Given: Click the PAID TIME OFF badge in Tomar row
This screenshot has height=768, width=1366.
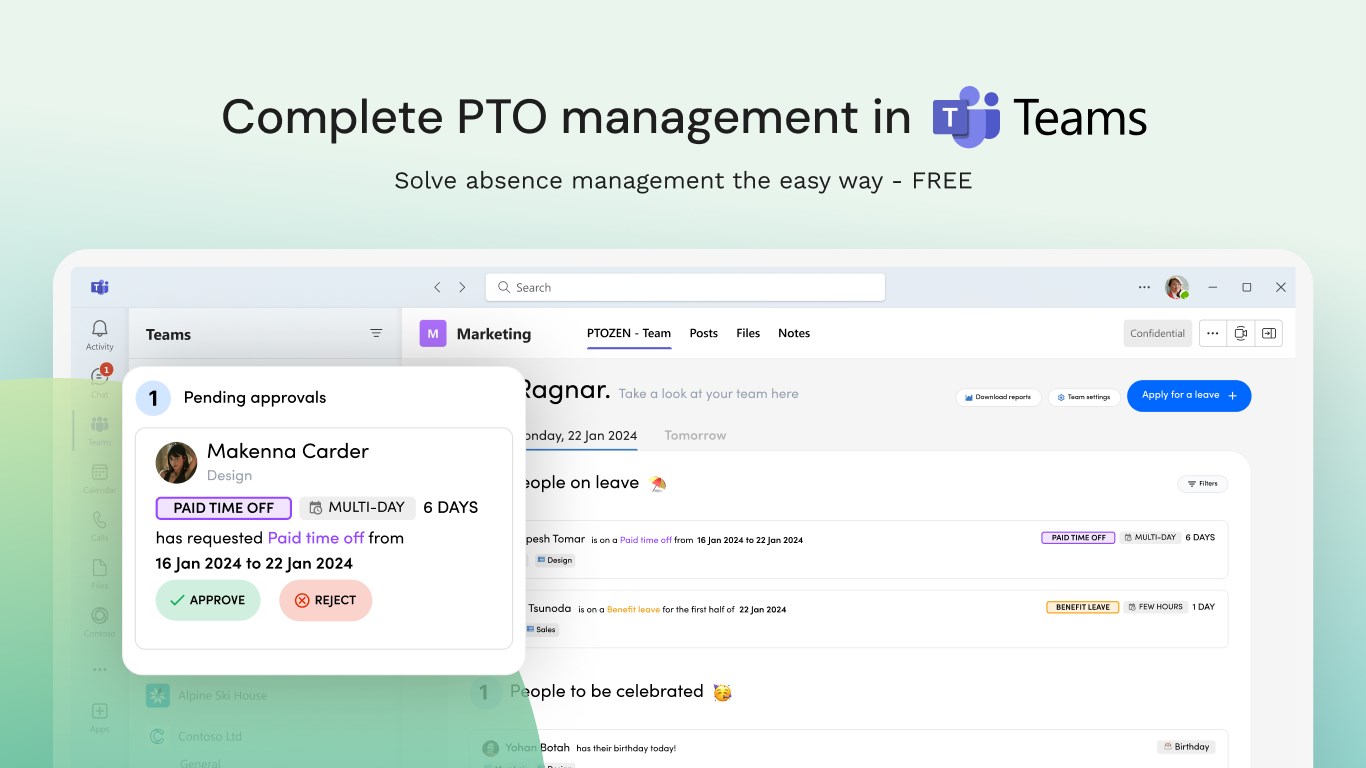Looking at the screenshot, I should (1079, 538).
